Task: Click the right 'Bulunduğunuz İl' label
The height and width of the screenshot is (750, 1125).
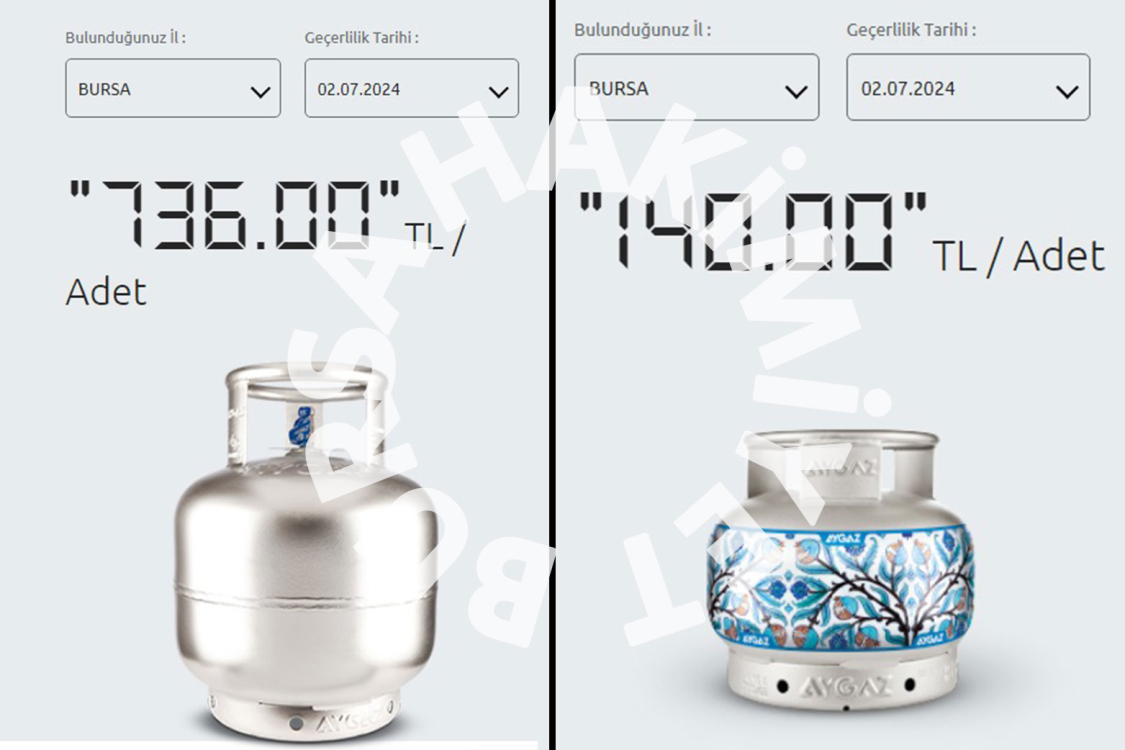Action: pos(643,30)
